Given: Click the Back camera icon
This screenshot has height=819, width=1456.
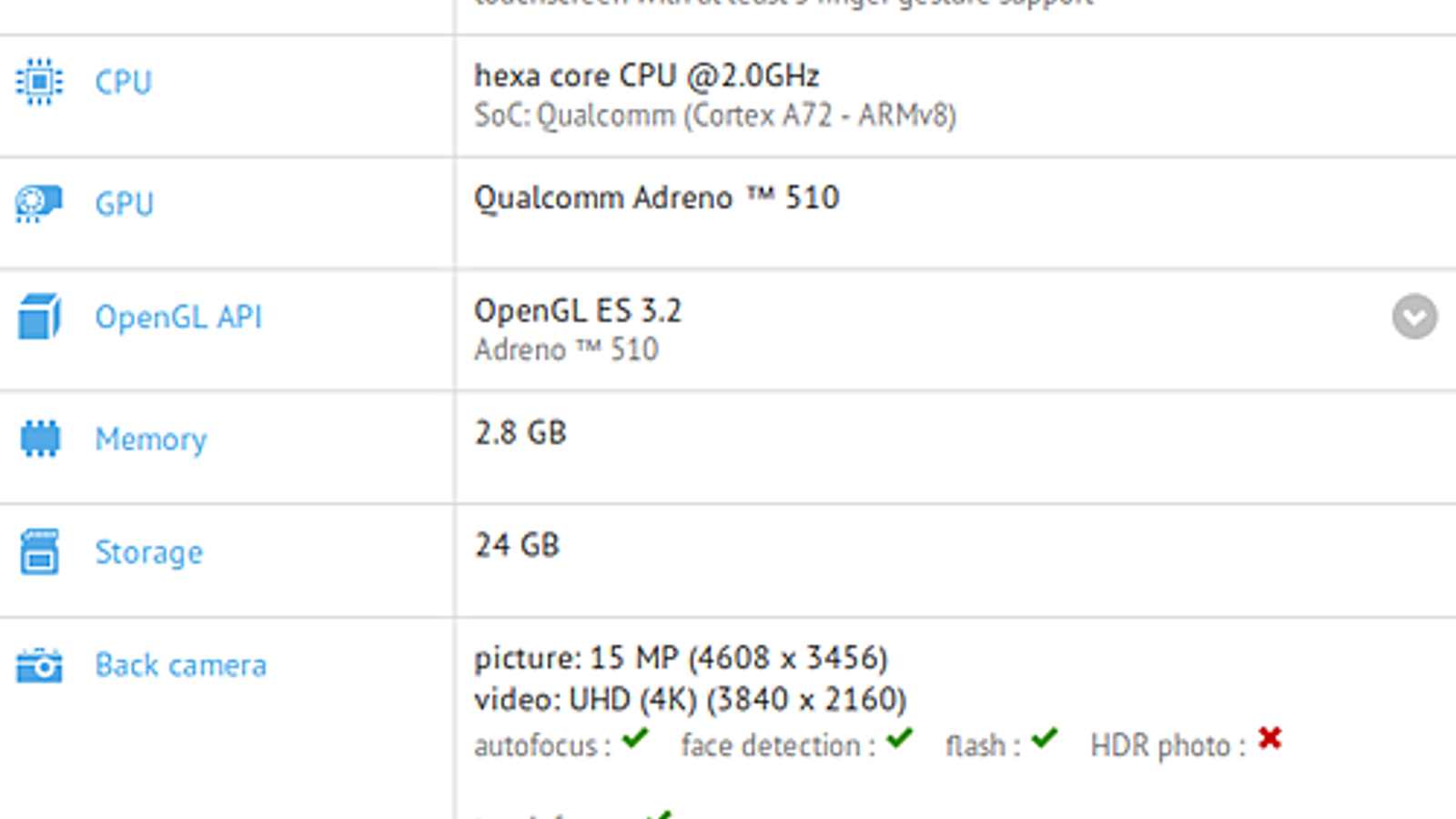Looking at the screenshot, I should click(39, 665).
